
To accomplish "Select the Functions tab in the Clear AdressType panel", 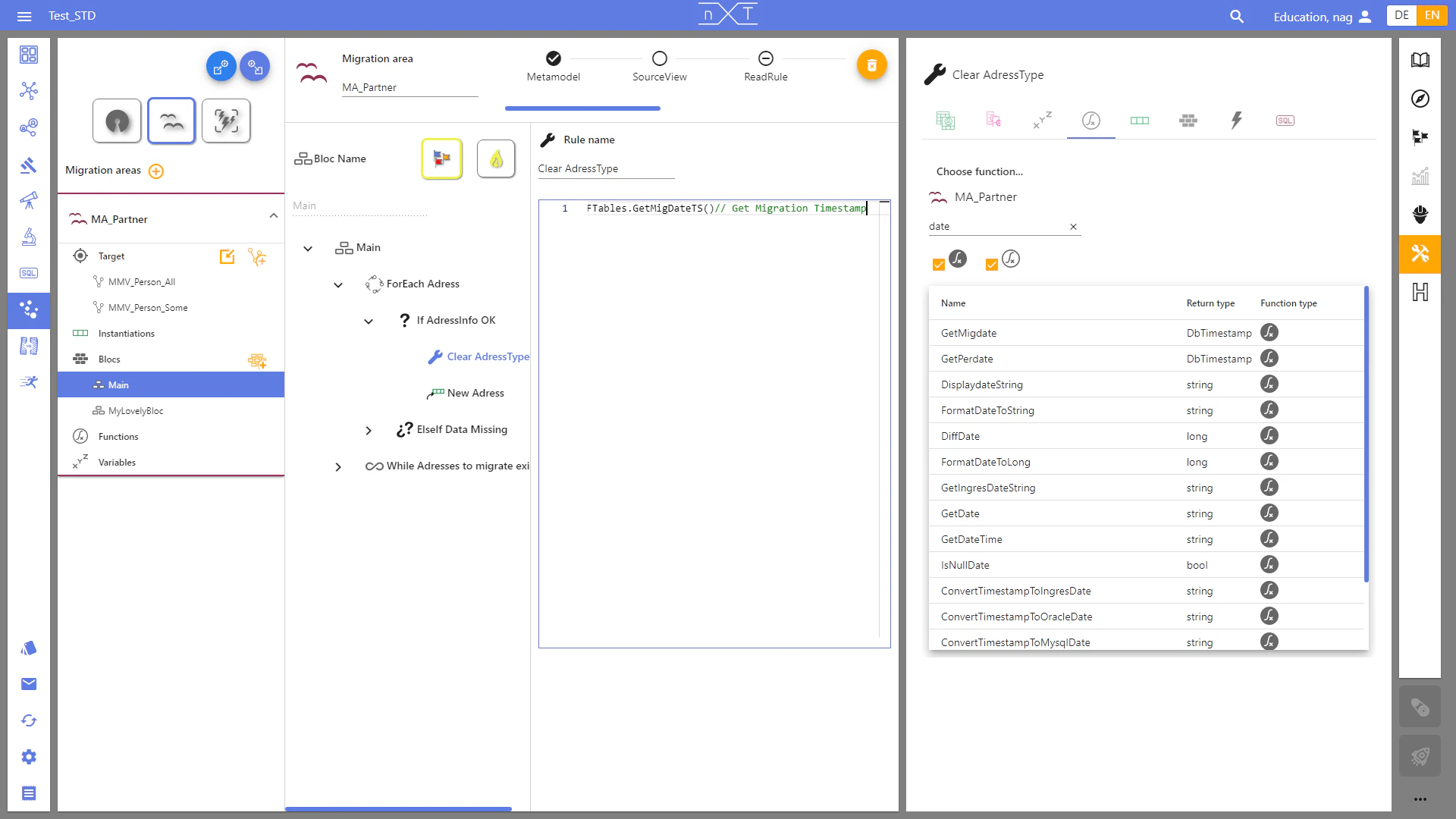I will 1090,120.
